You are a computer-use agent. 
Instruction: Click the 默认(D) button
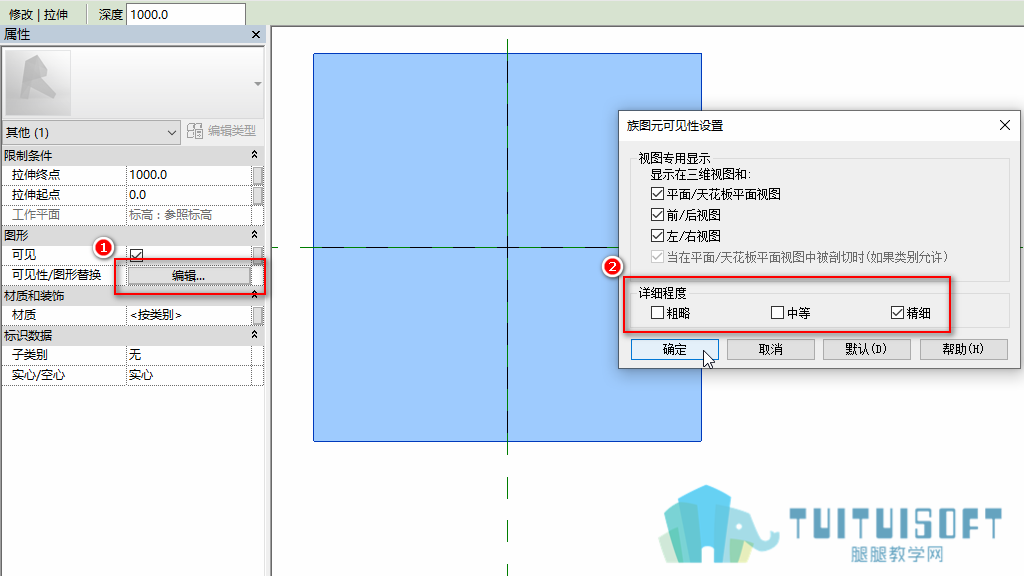tap(867, 349)
